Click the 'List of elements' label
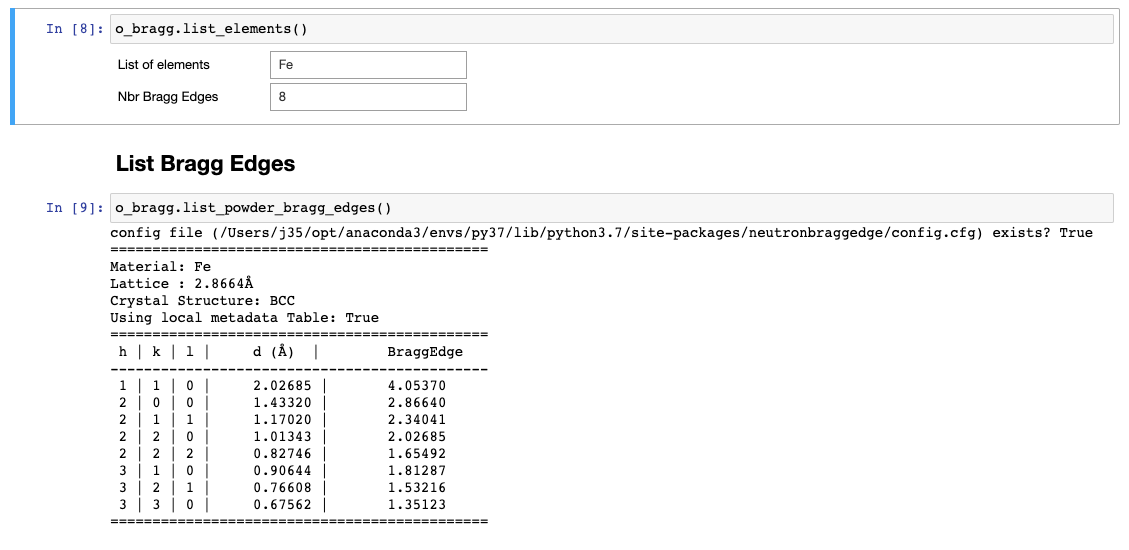This screenshot has height=550, width=1129. (x=164, y=65)
